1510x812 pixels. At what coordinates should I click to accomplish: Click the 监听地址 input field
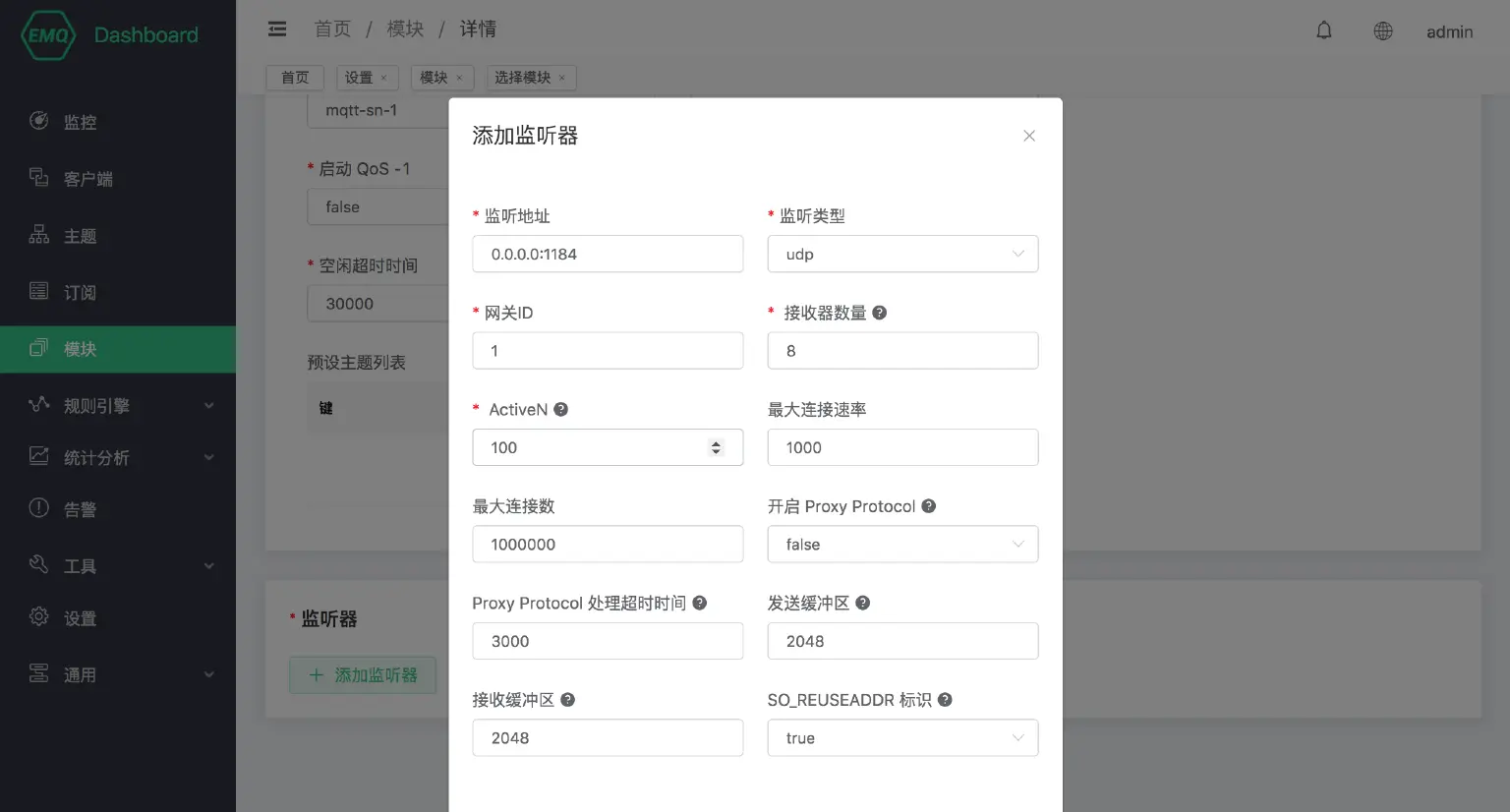coord(607,254)
